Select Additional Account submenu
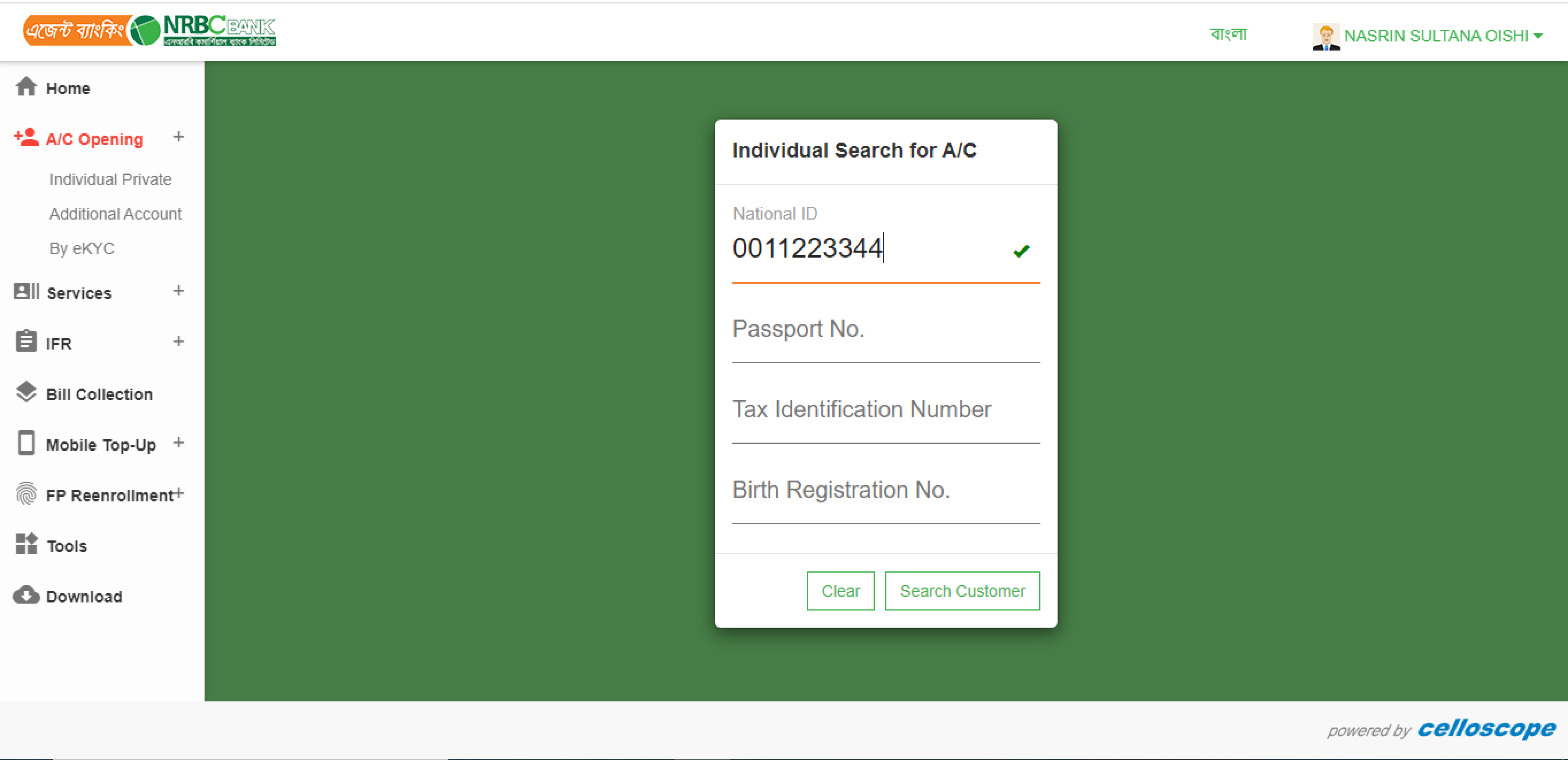 tap(115, 214)
